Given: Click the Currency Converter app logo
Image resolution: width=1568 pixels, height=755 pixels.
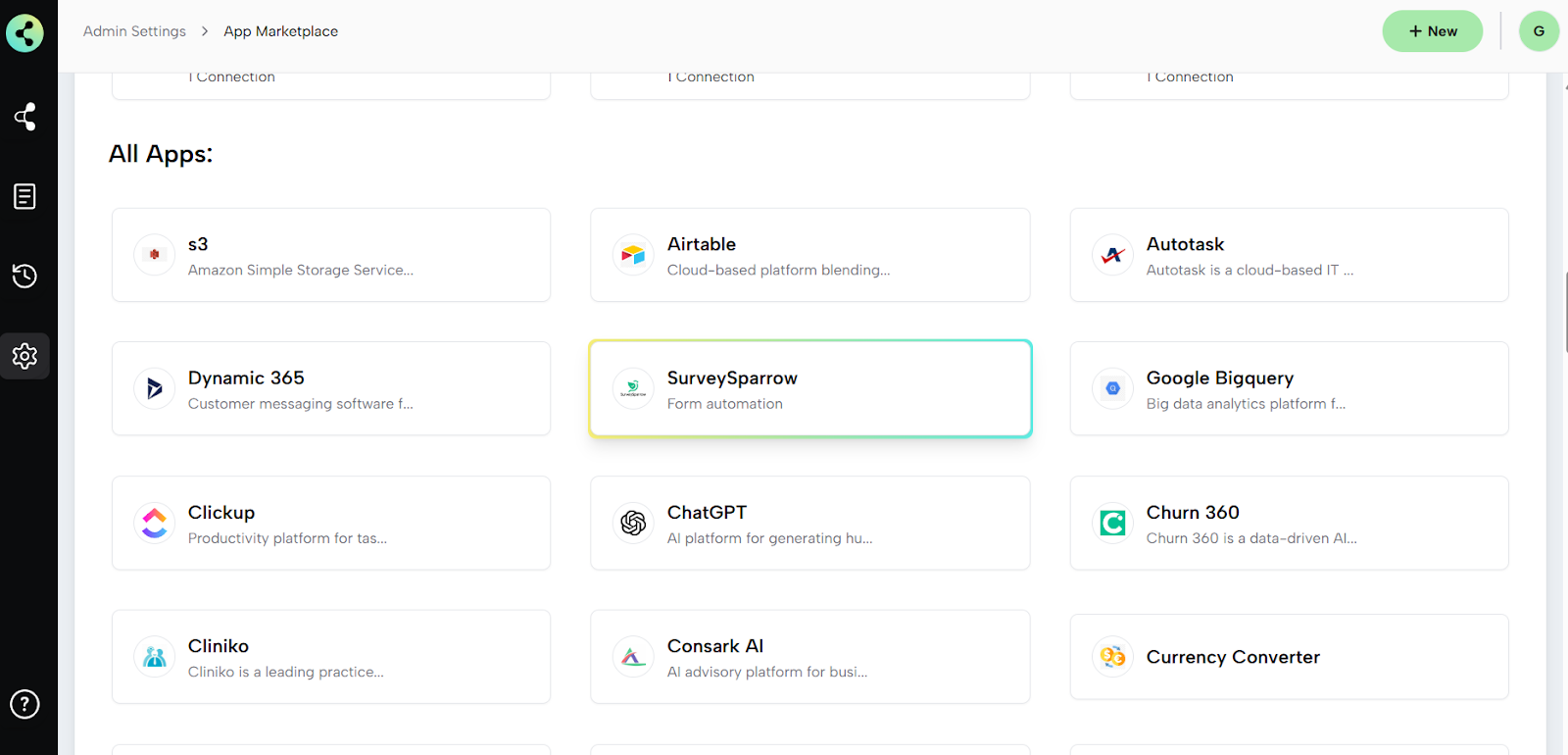Looking at the screenshot, I should click(1112, 657).
